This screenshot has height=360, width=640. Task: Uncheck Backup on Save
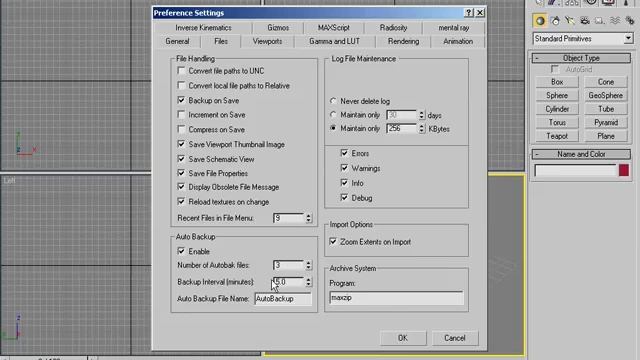(x=181, y=100)
